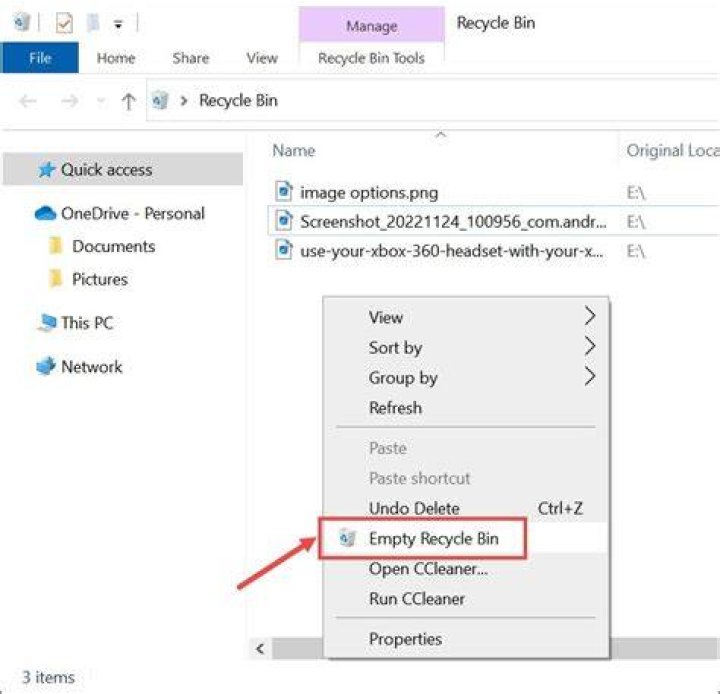Switch to the Share ribbon tab
Viewport: 720px width, 694px height.
(191, 58)
